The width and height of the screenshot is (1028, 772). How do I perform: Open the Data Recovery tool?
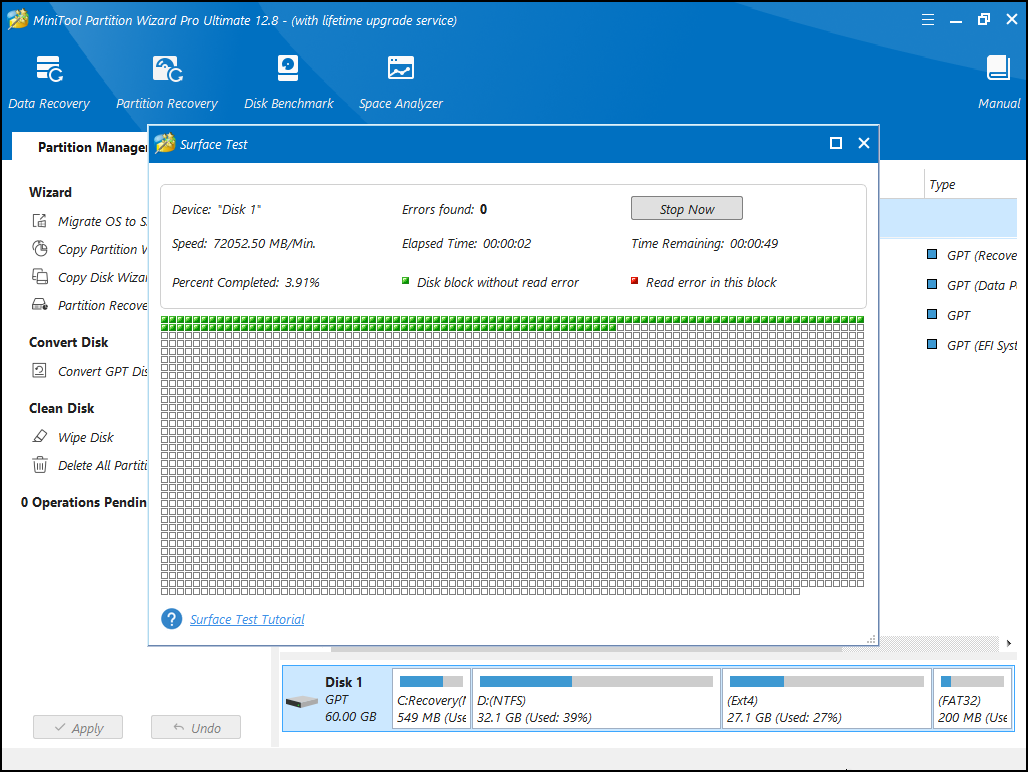coord(49,83)
